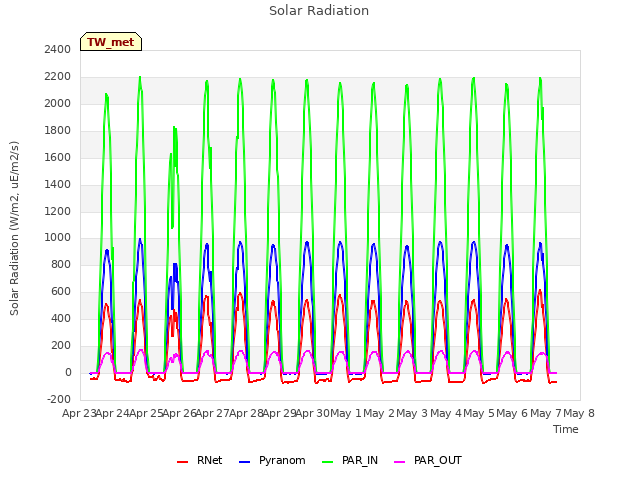Click the May 4 x-axis tick label
The image size is (640, 480).
[x=446, y=413]
